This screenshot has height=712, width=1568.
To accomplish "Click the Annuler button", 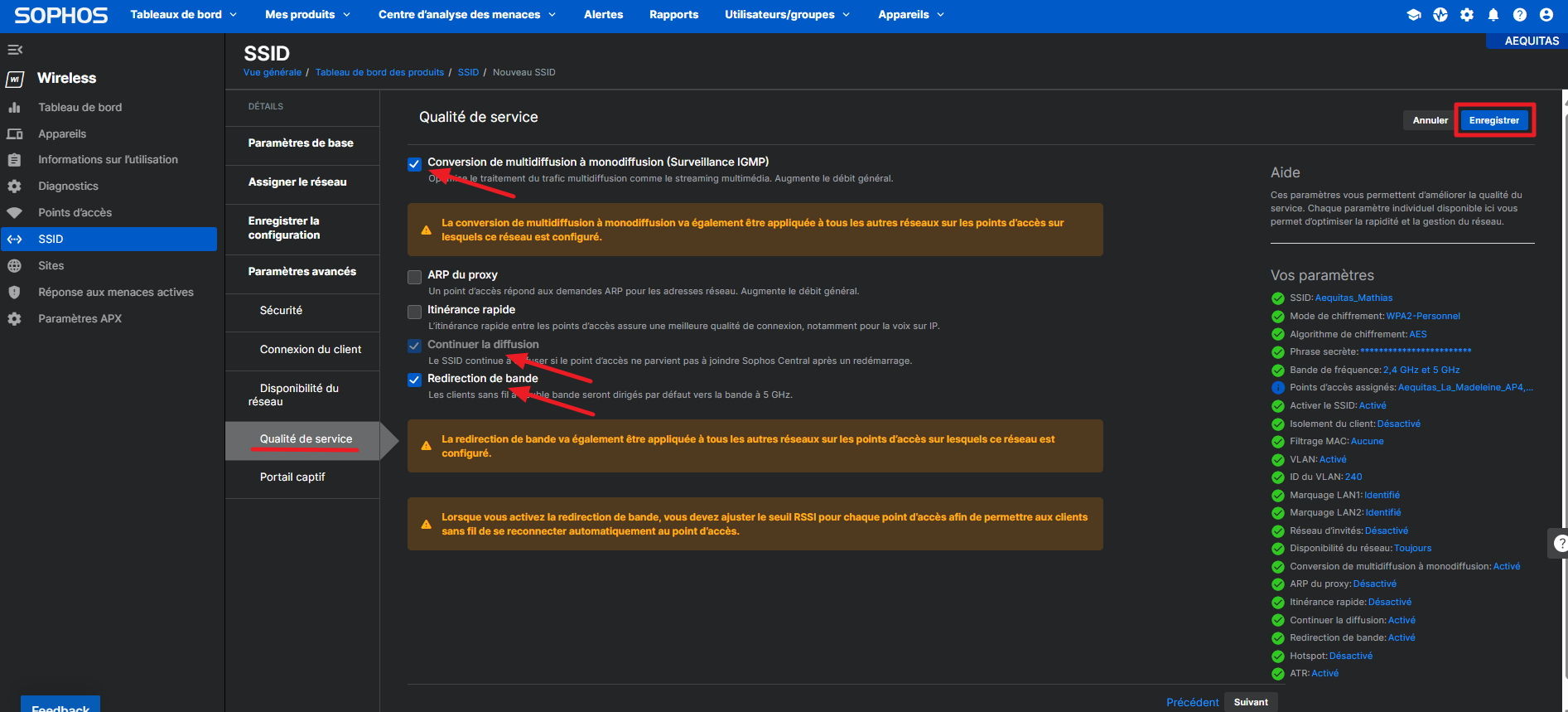I will coord(1430,120).
